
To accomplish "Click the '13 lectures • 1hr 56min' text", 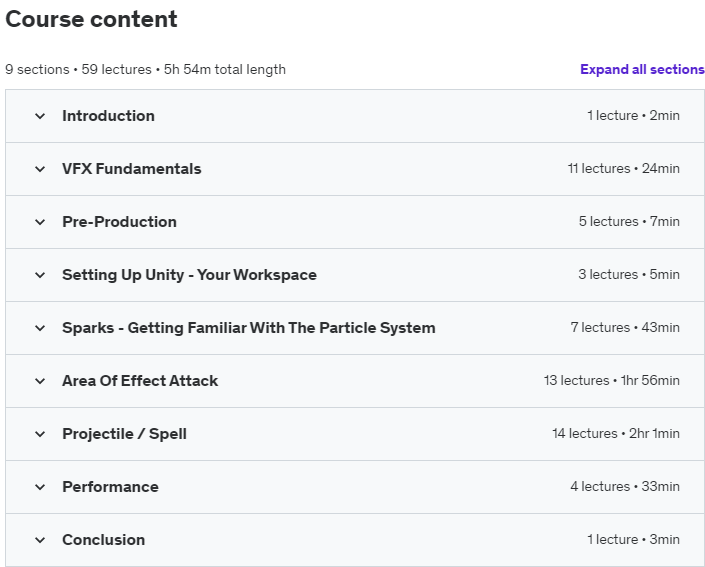I will click(611, 381).
